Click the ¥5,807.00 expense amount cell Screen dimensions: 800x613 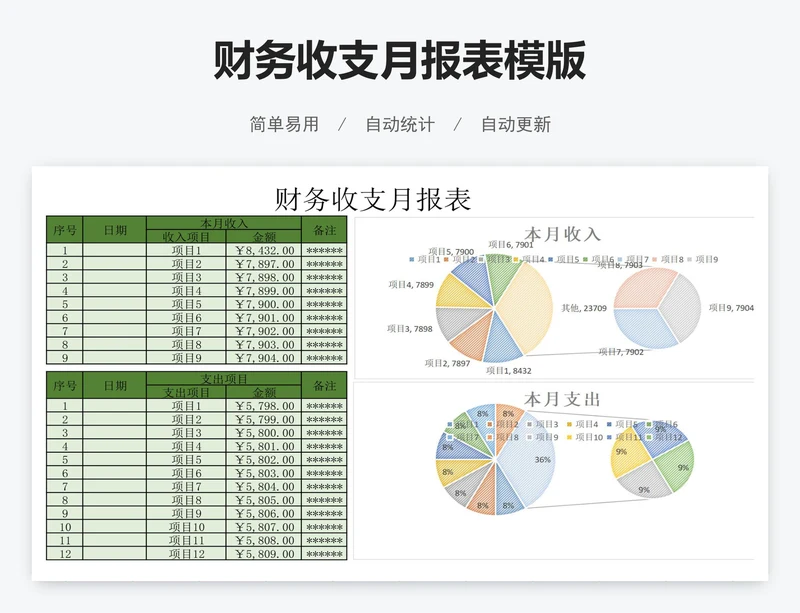[x=264, y=527]
